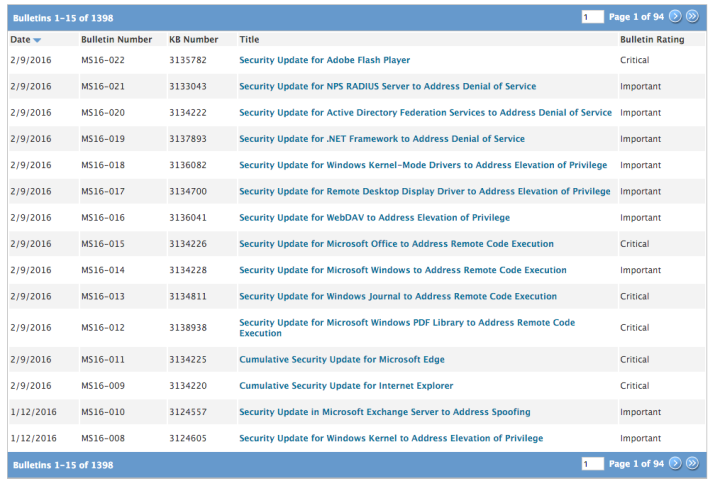The height and width of the screenshot is (486, 715).
Task: Select bulletin number MS16-010
Action: (103, 412)
